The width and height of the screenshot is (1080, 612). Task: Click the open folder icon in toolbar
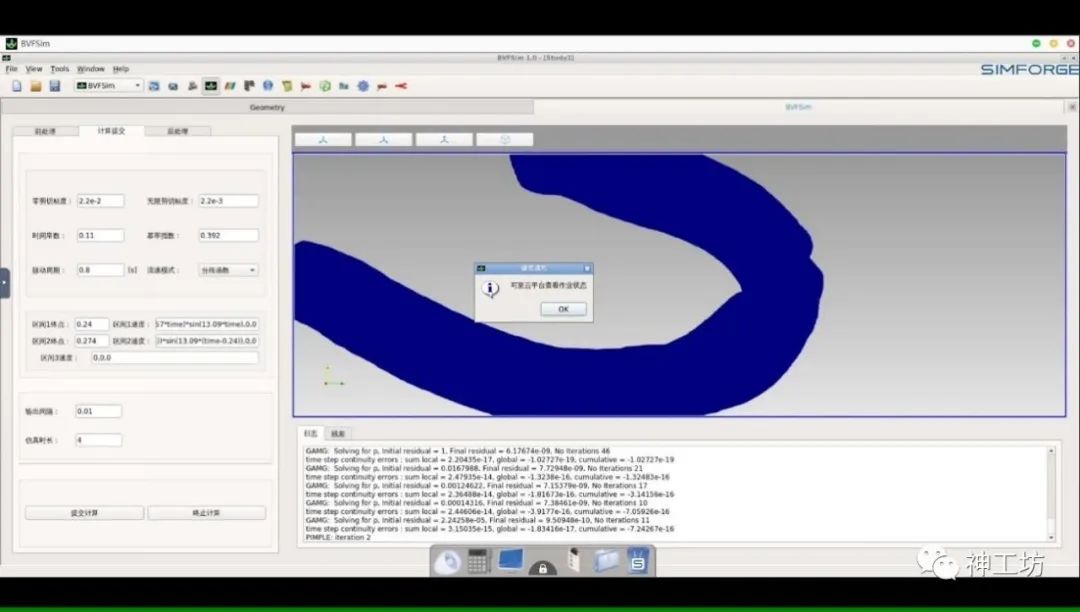click(x=35, y=86)
